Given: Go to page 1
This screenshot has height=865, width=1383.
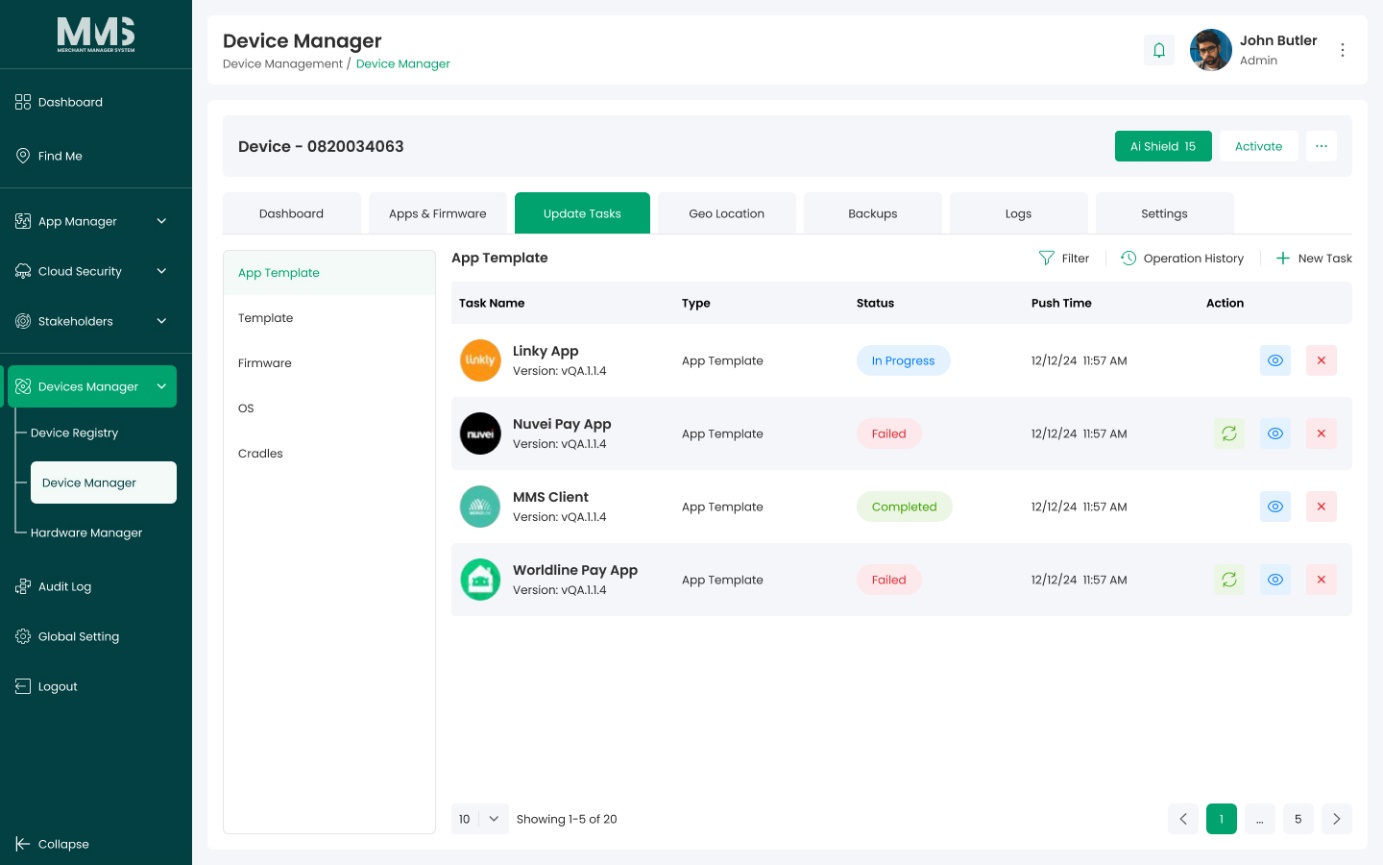Looking at the screenshot, I should pos(1222,819).
